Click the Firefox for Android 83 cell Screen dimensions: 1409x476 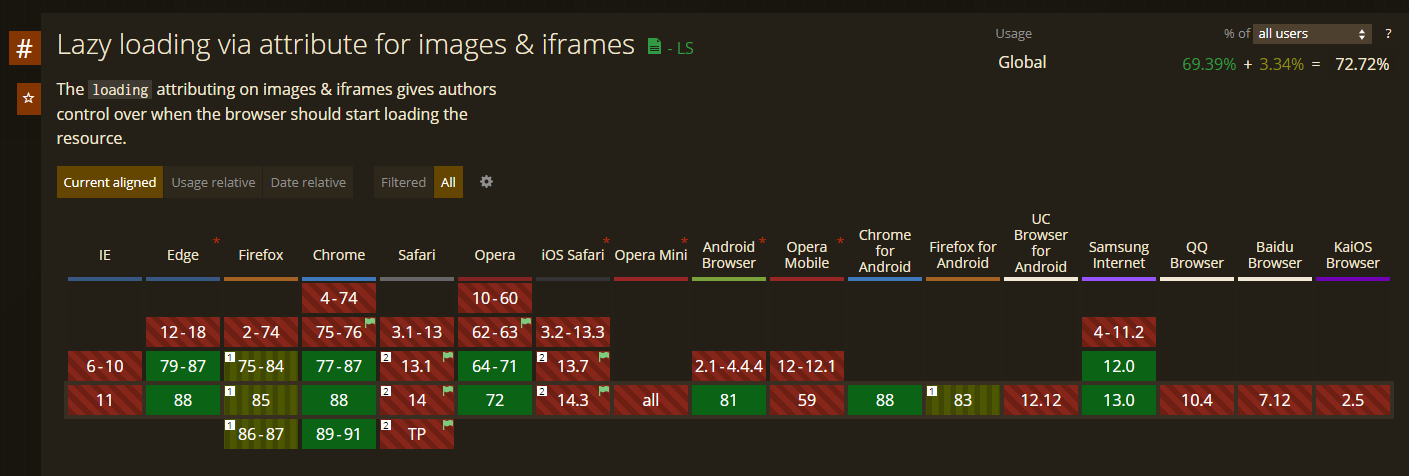coord(963,401)
